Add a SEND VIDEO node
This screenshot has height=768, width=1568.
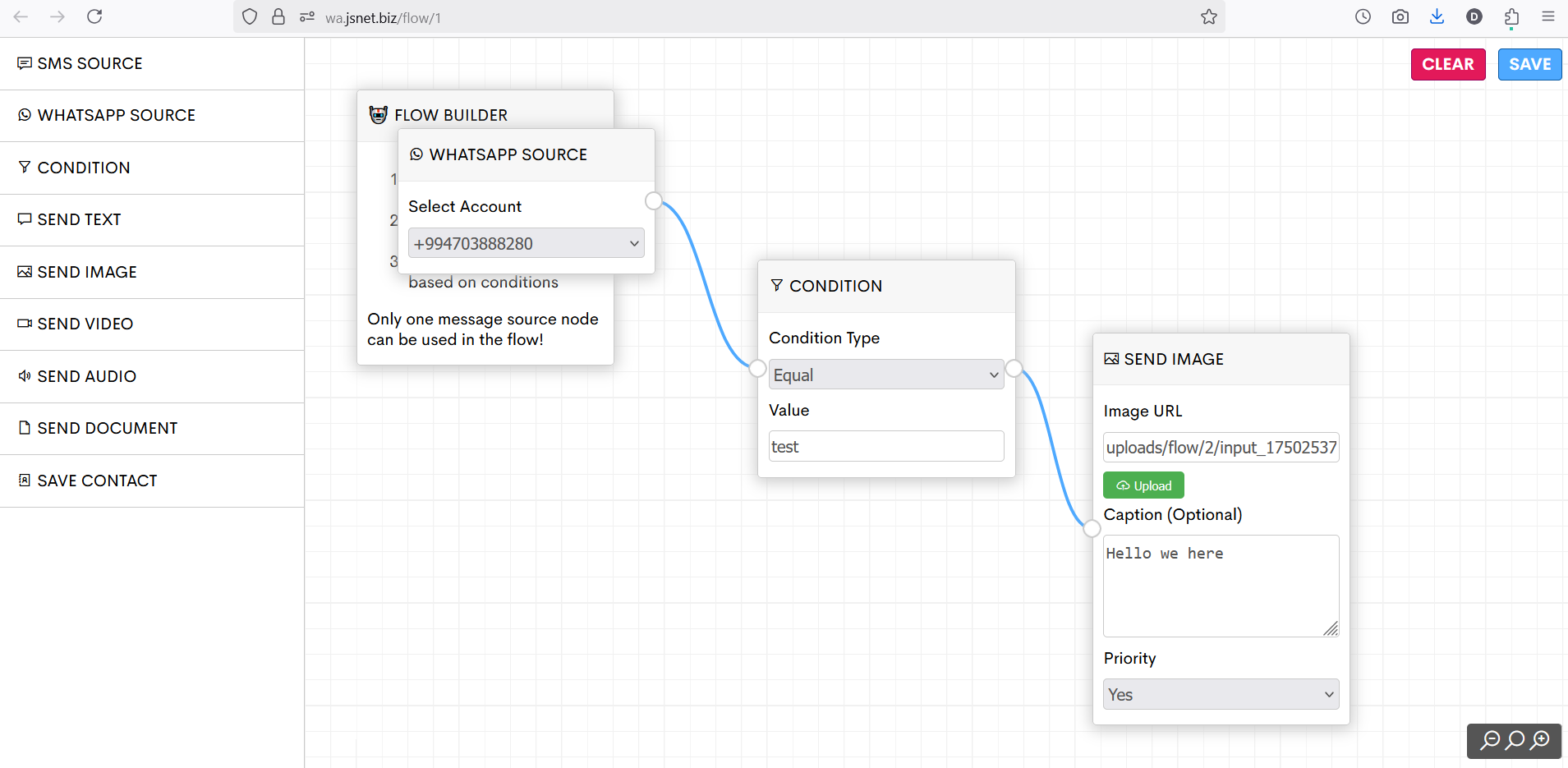[152, 324]
